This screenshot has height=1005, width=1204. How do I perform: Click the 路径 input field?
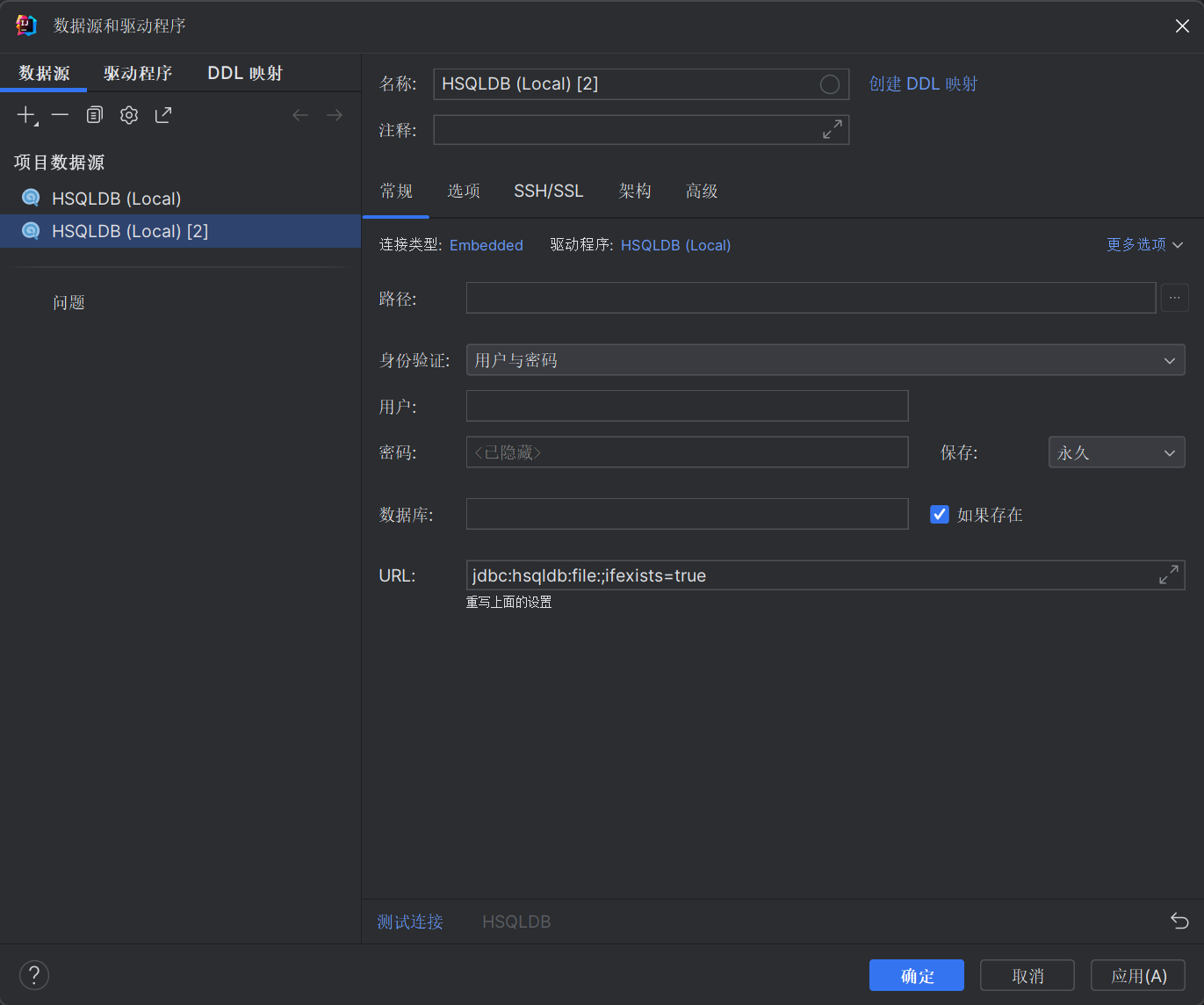pos(811,298)
